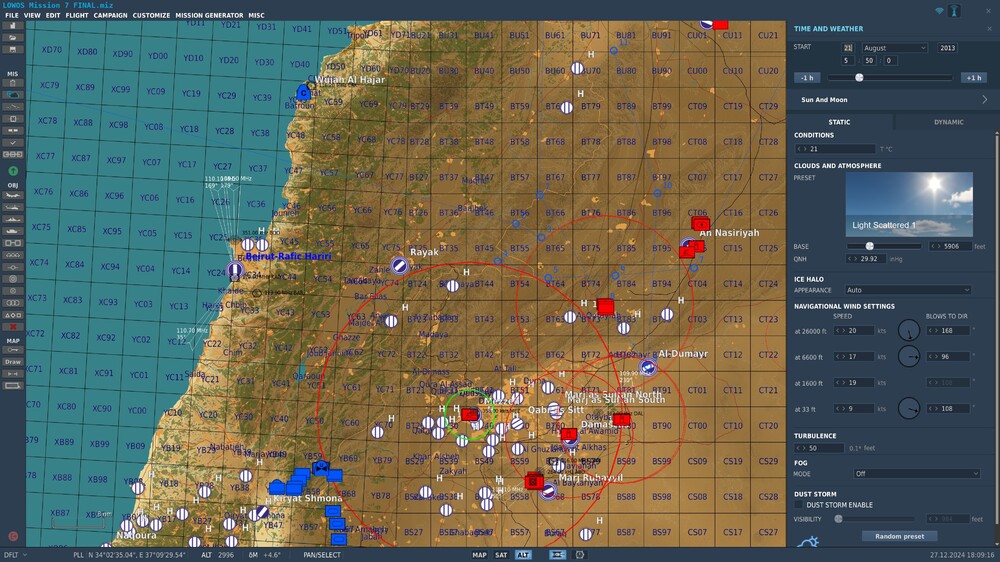Select the airplane group icon under OBJ
Screen dimensions: 1000x562
click(12, 195)
